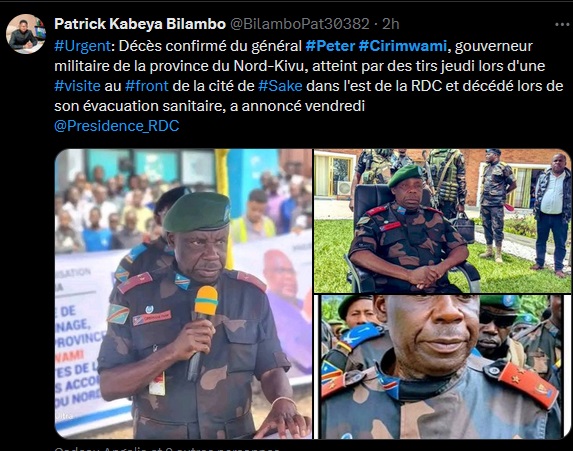Screen dimensions: 573x451
Task: Click the Patrick Kabeya Bilambo display name
Action: tap(140, 24)
